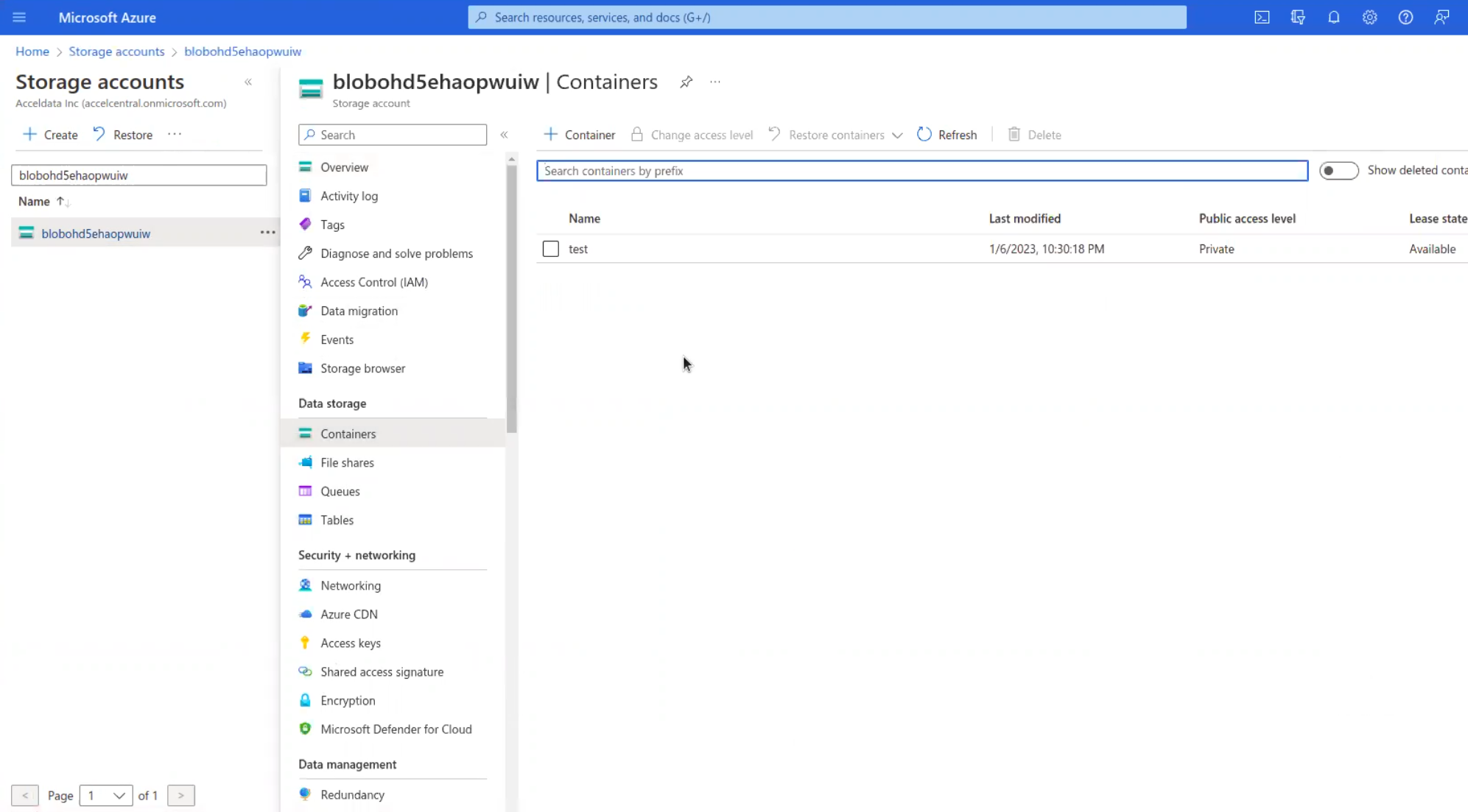Viewport: 1468px width, 812px height.
Task: Open more options next to Containers title
Action: (714, 82)
